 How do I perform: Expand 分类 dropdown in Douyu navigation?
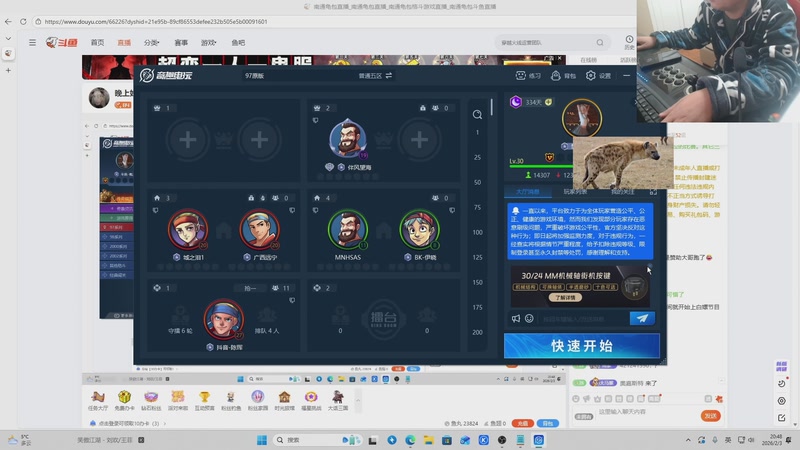coord(151,43)
